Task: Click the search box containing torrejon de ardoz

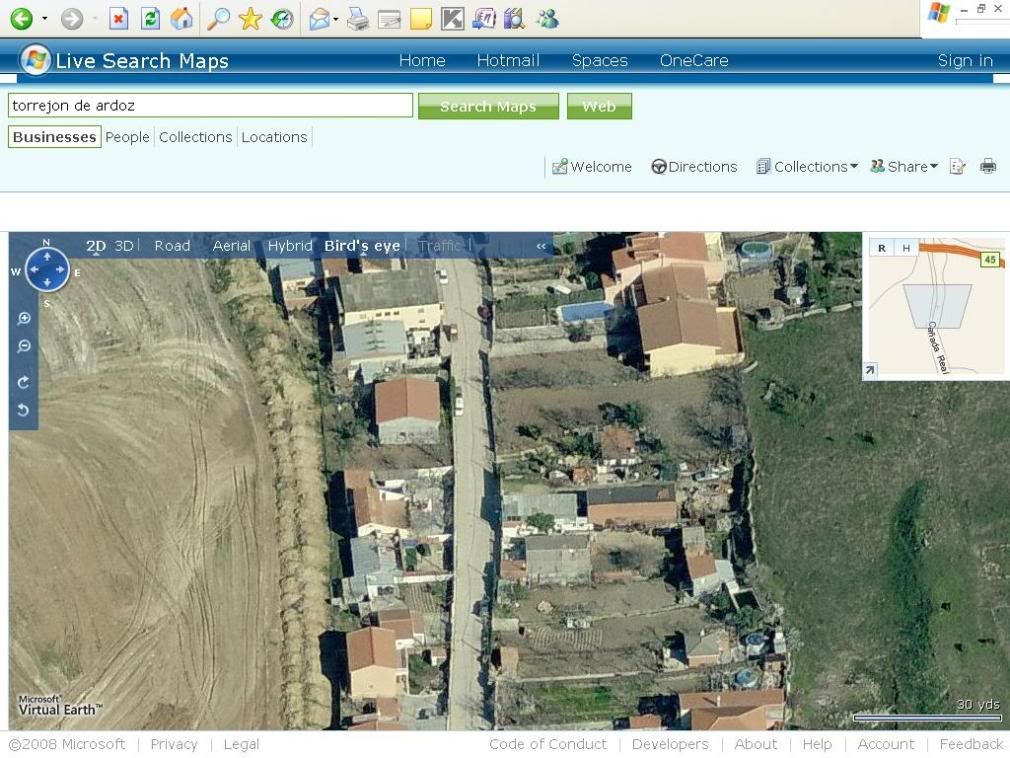Action: point(210,105)
